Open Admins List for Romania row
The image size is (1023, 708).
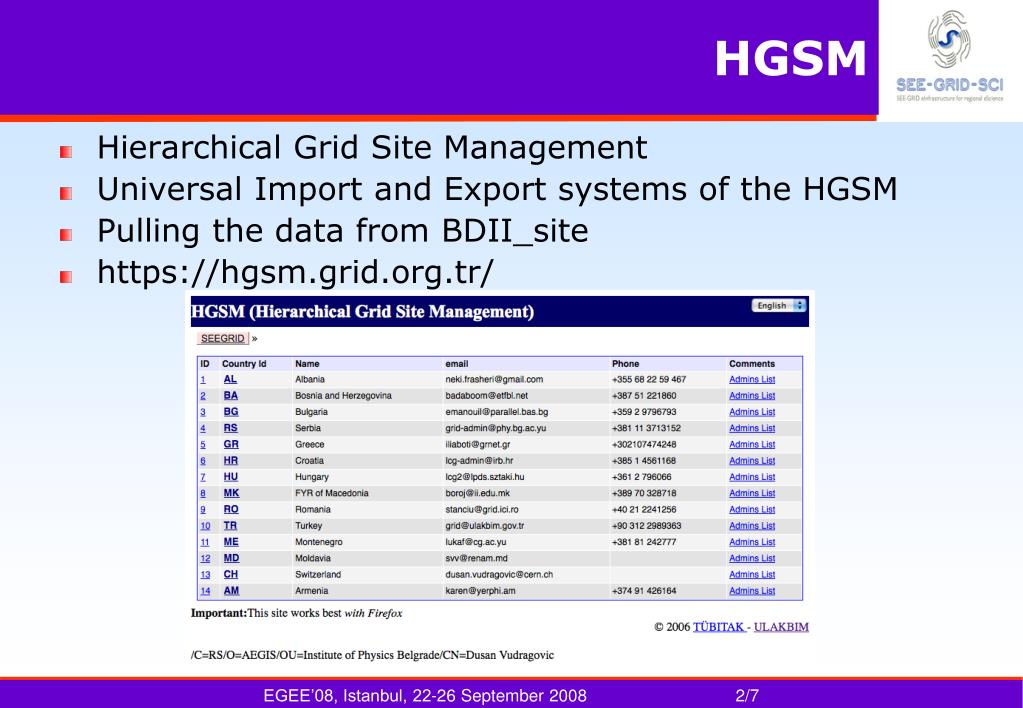pos(752,510)
